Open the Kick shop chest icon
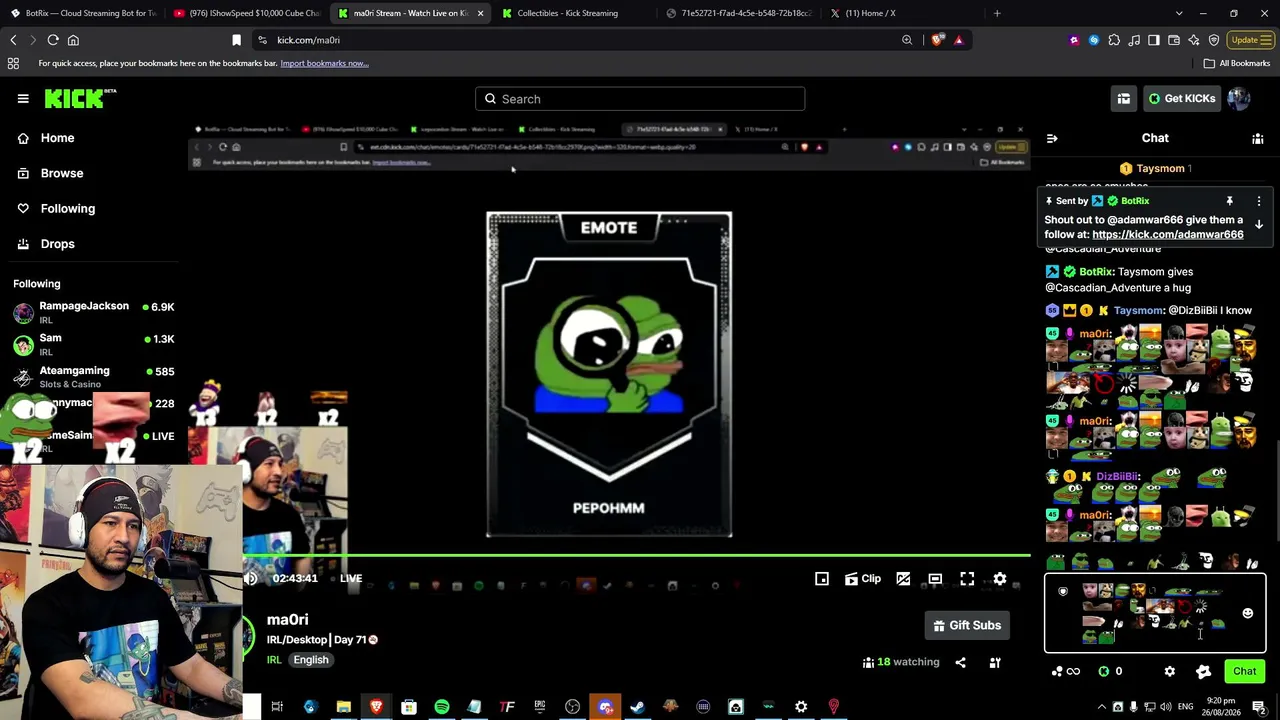 coord(1124,98)
